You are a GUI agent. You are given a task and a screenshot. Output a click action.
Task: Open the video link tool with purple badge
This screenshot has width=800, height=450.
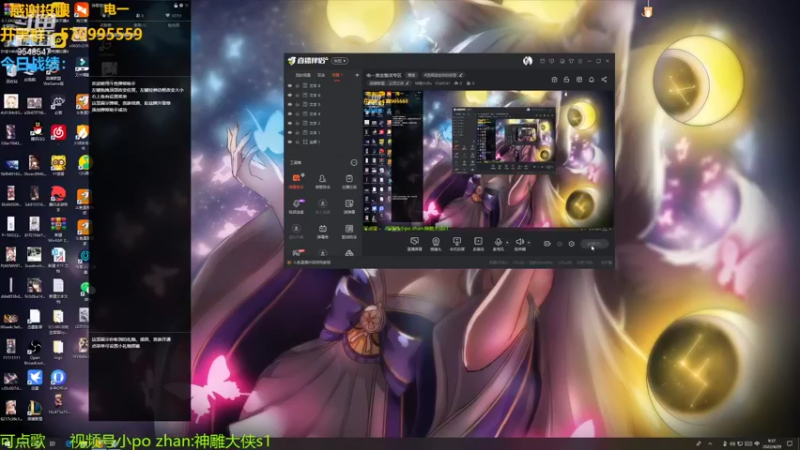point(296,206)
